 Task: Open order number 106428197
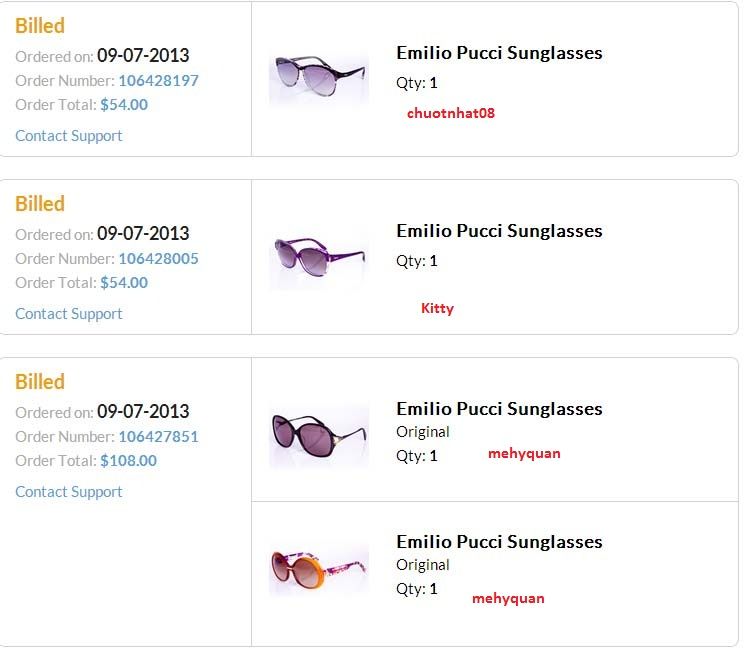[x=158, y=80]
